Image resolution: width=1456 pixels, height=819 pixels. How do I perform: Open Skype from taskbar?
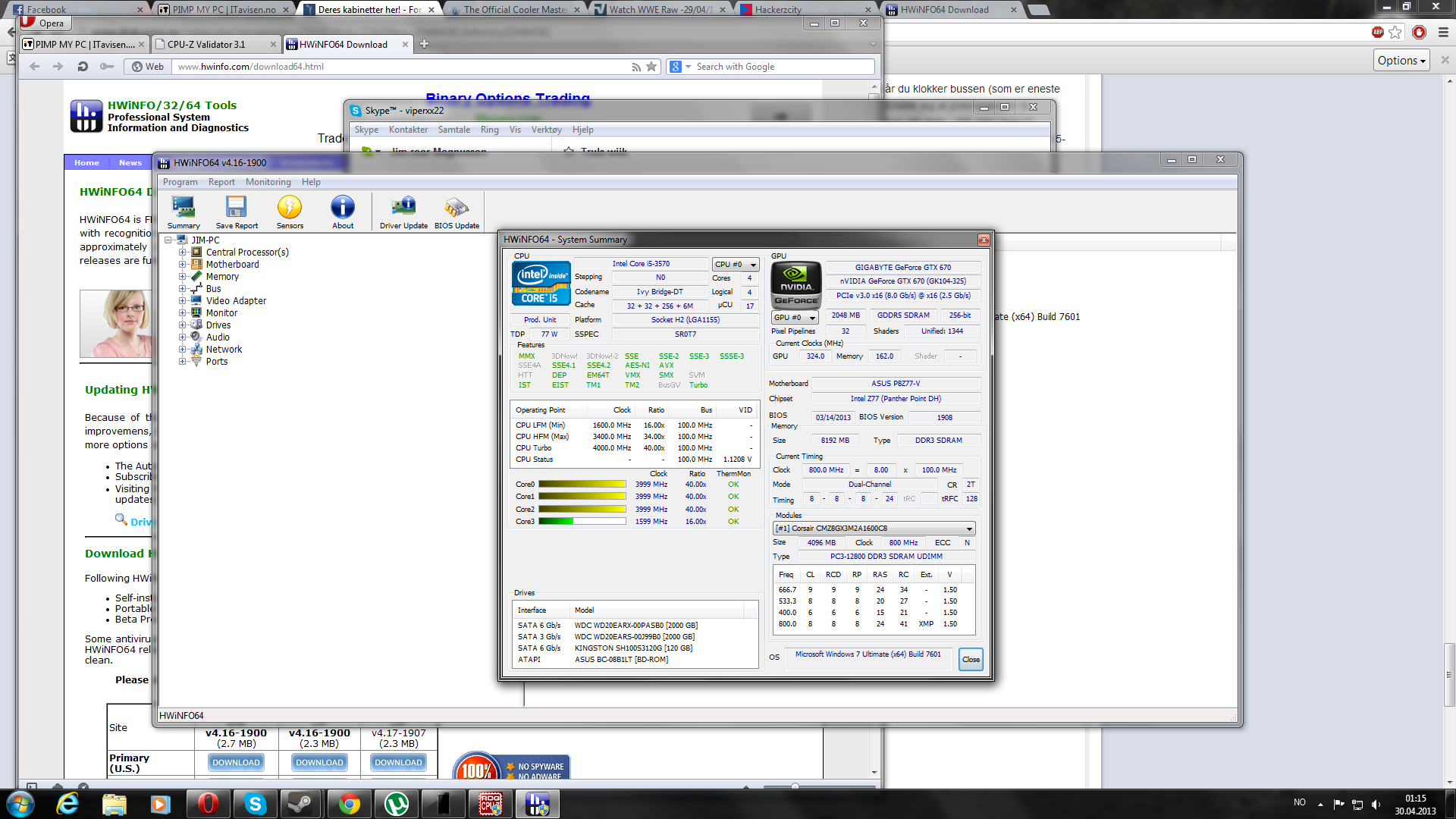256,804
